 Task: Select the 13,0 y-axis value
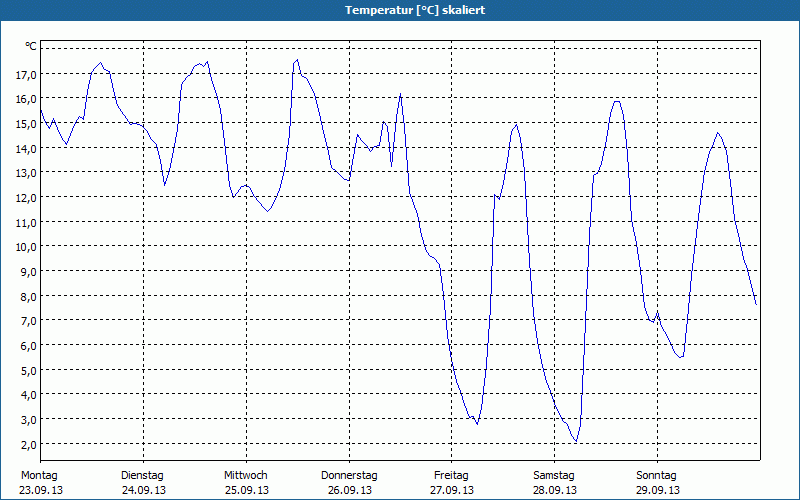coord(27,173)
